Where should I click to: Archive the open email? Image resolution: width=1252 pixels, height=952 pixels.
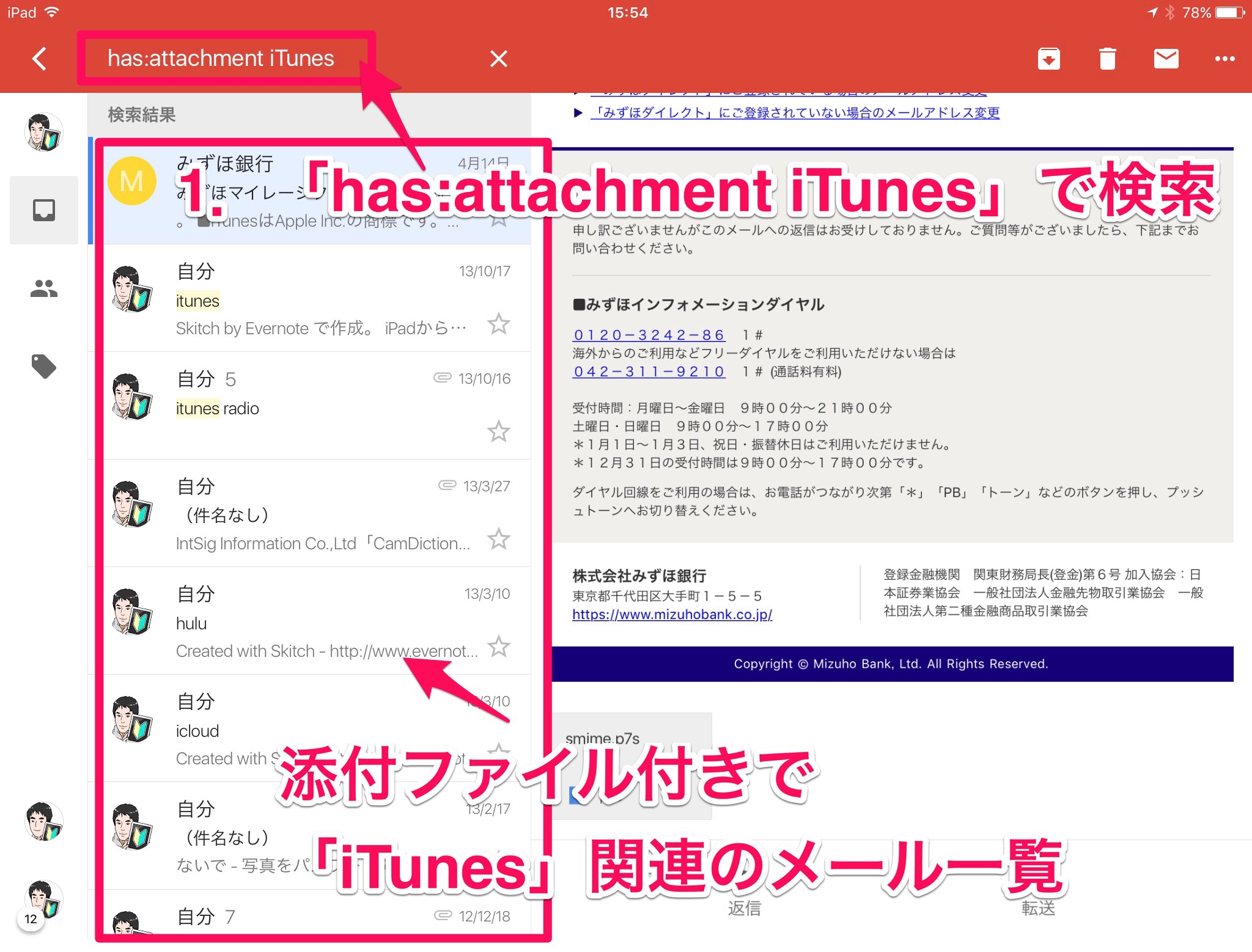point(1048,59)
